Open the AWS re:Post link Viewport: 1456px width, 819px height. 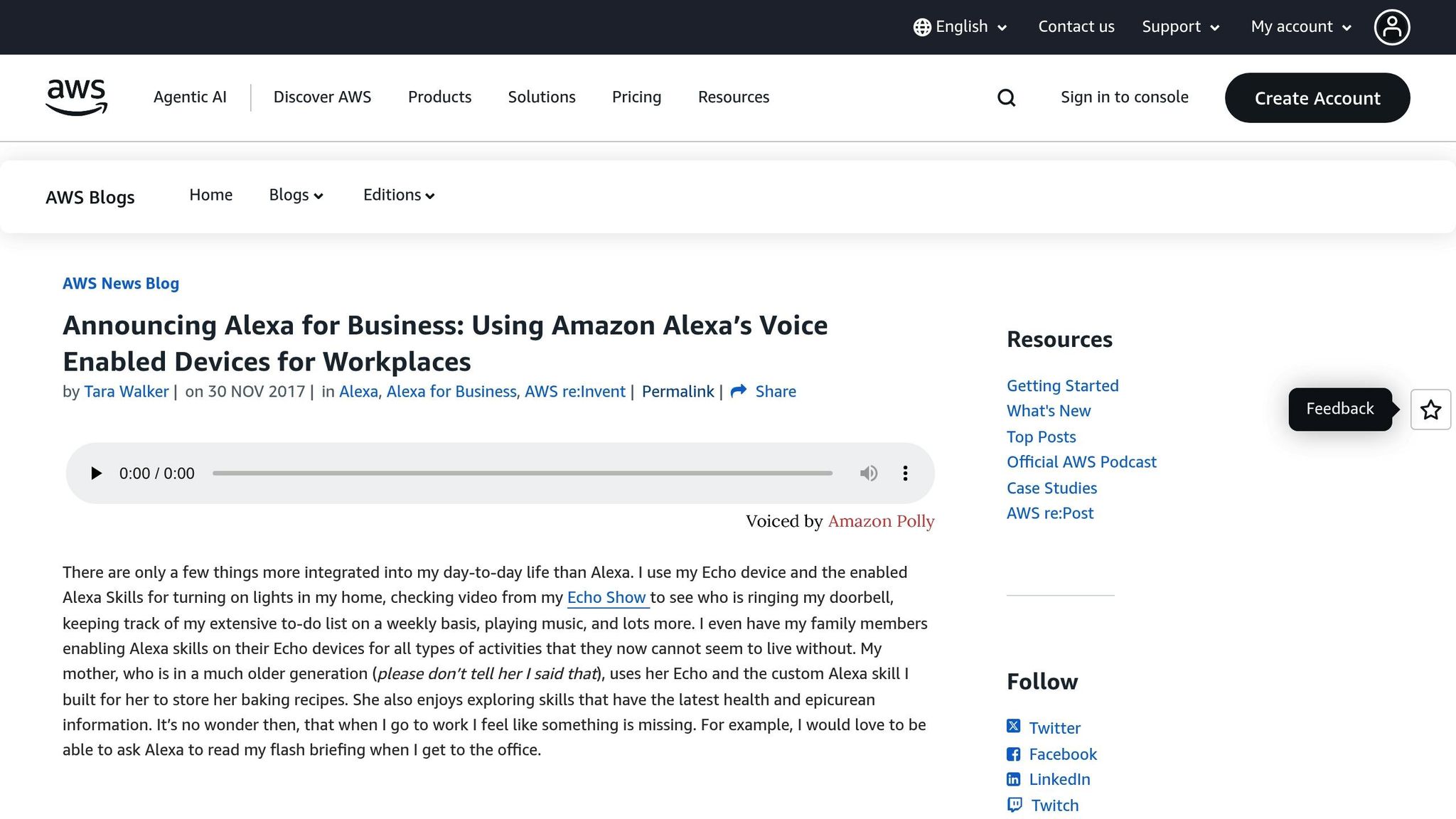1049,513
